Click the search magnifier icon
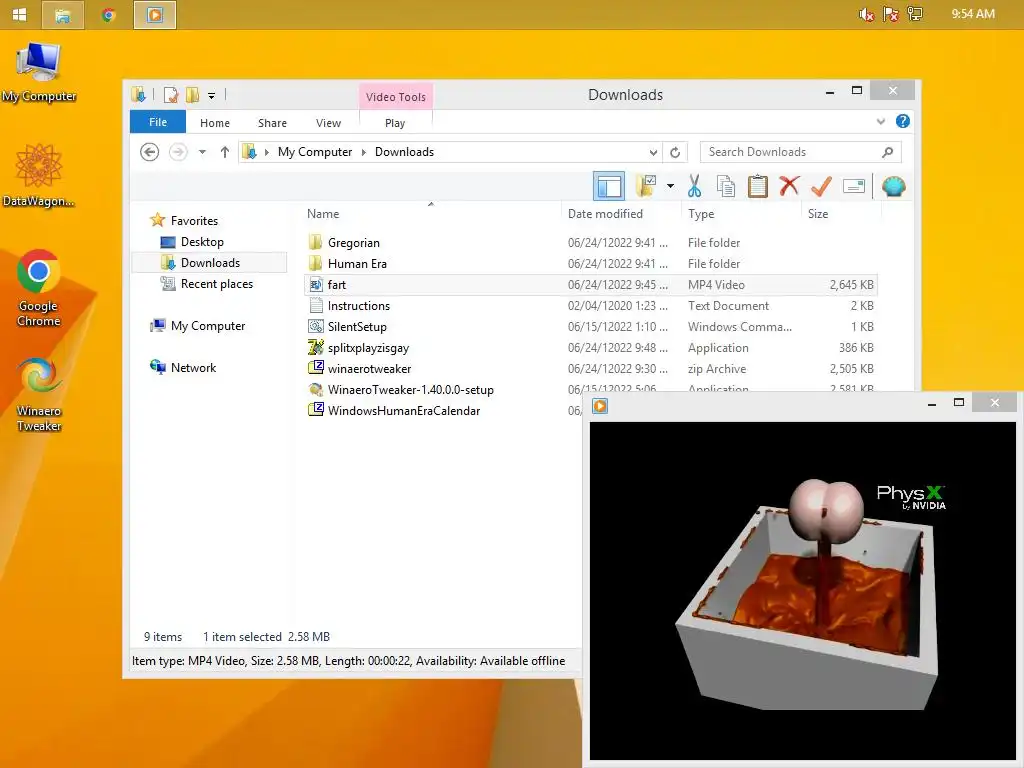The height and width of the screenshot is (768, 1024). click(888, 152)
